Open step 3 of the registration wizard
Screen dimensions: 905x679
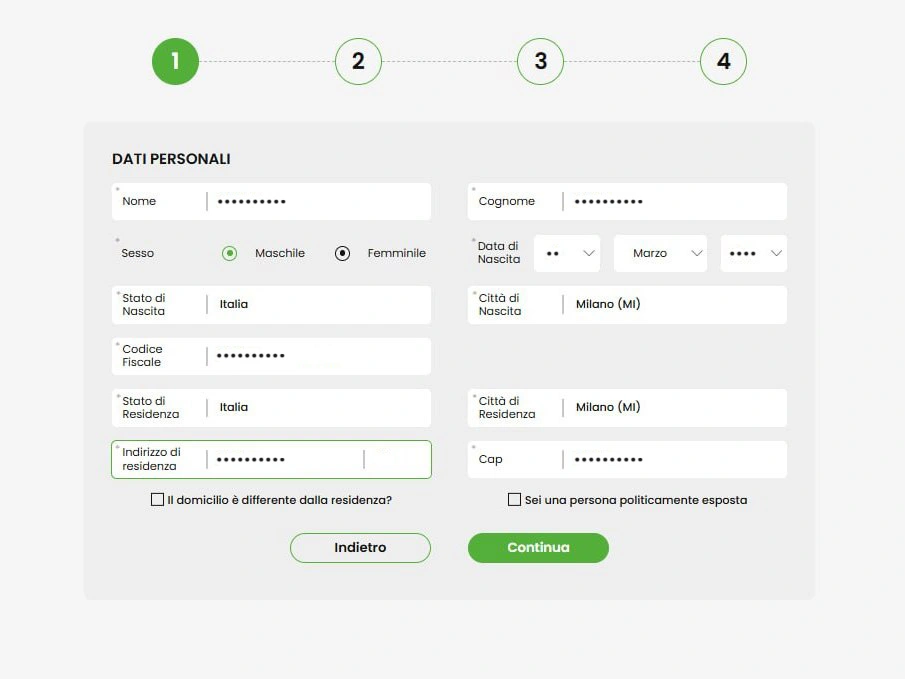pyautogui.click(x=540, y=61)
